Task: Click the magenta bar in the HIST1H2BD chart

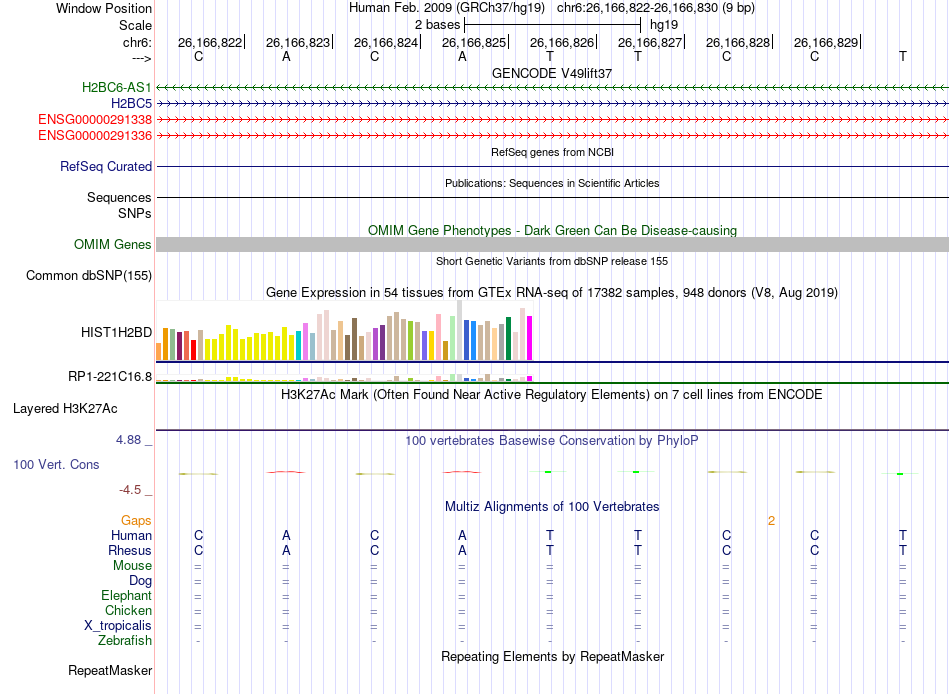Action: (x=529, y=338)
